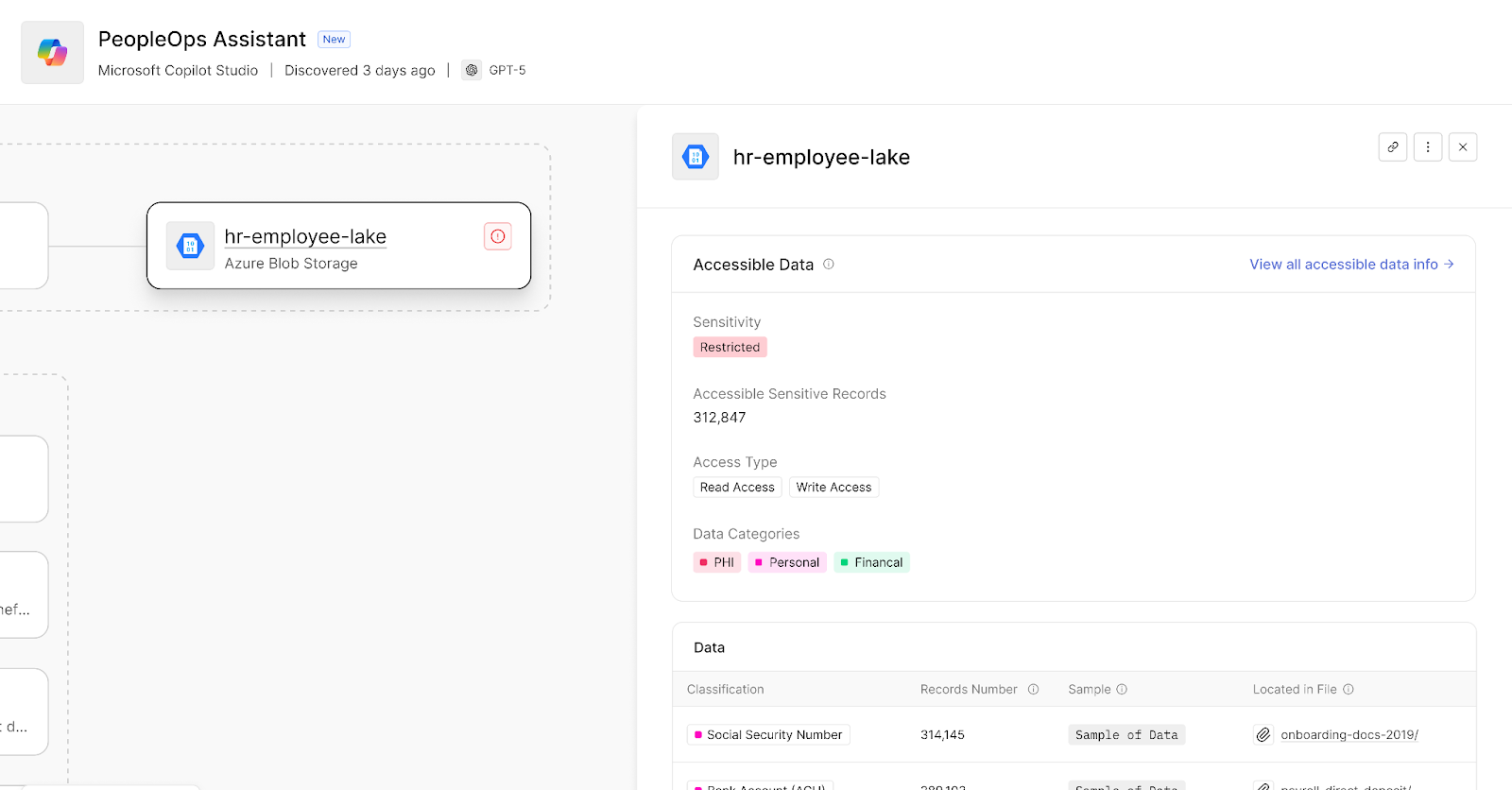Click the Azure Blob icon in detail panel header
1512x790 pixels.
tap(696, 157)
